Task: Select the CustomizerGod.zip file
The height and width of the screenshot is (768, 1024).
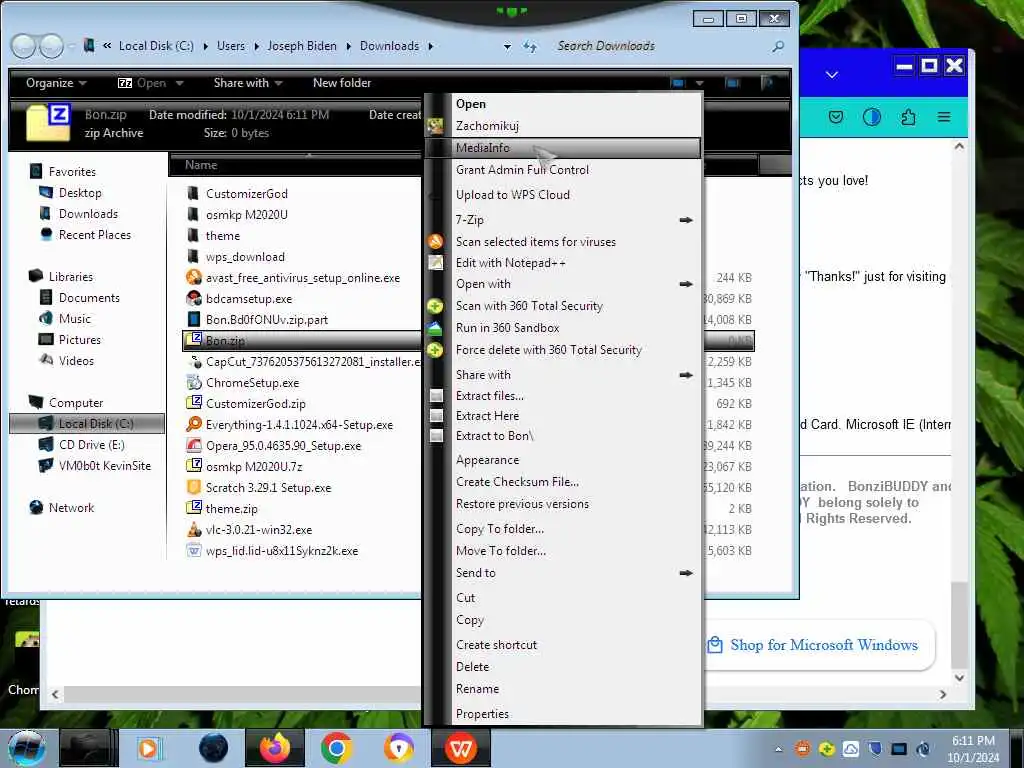Action: click(255, 404)
